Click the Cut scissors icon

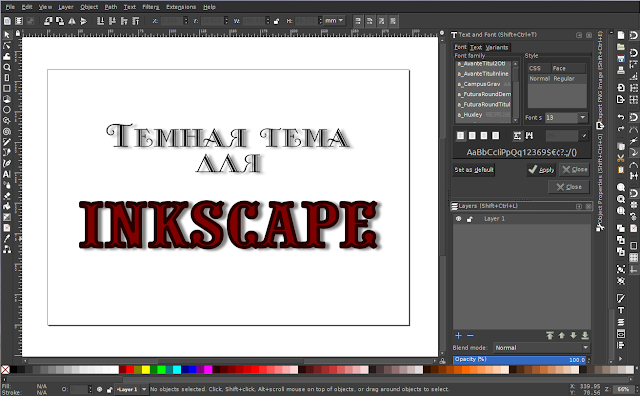click(x=621, y=158)
